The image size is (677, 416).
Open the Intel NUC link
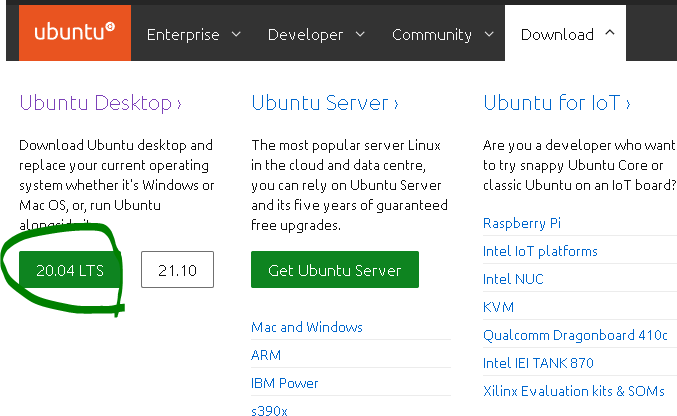click(513, 279)
